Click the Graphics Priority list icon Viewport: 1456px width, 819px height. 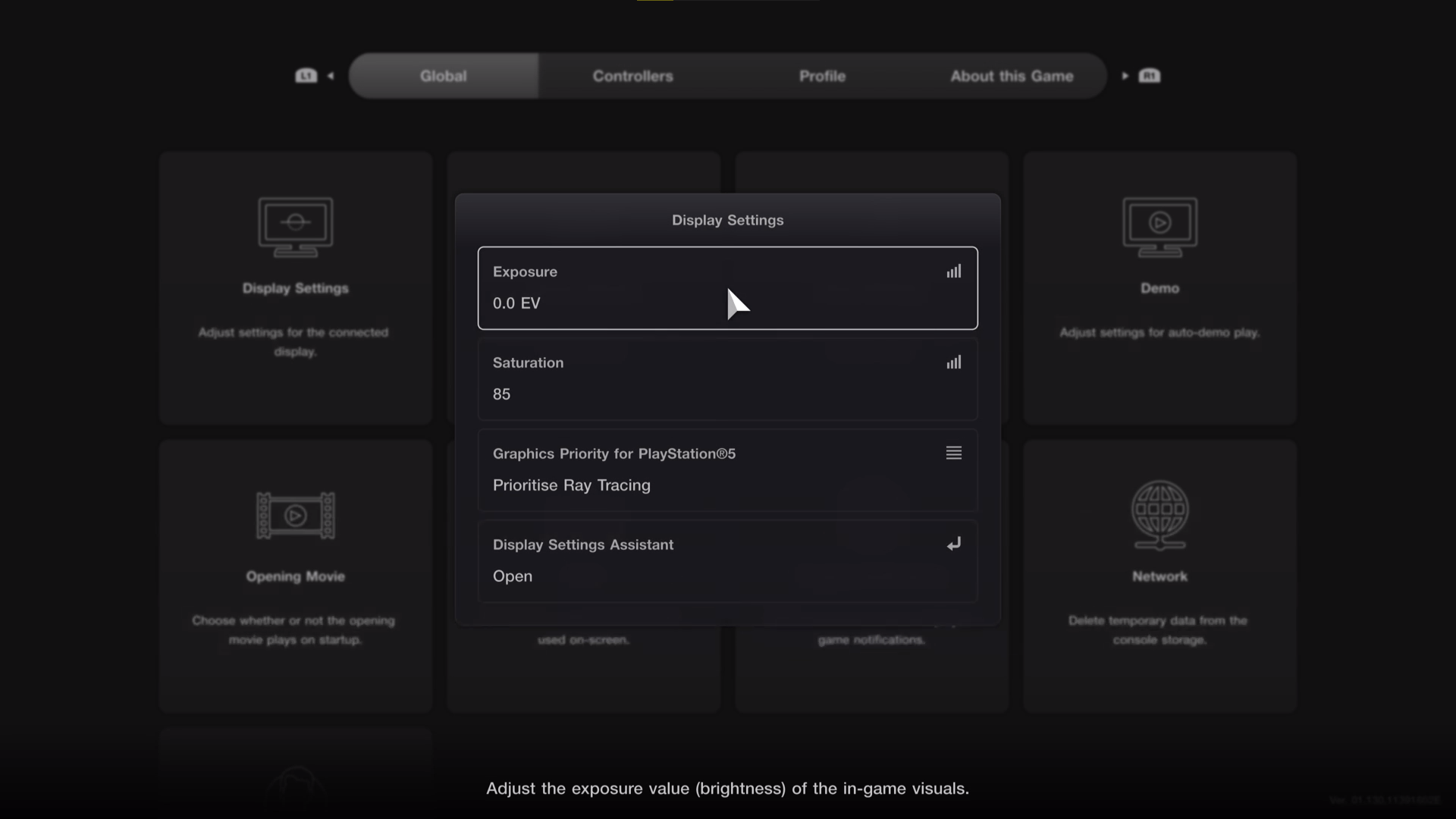[953, 453]
